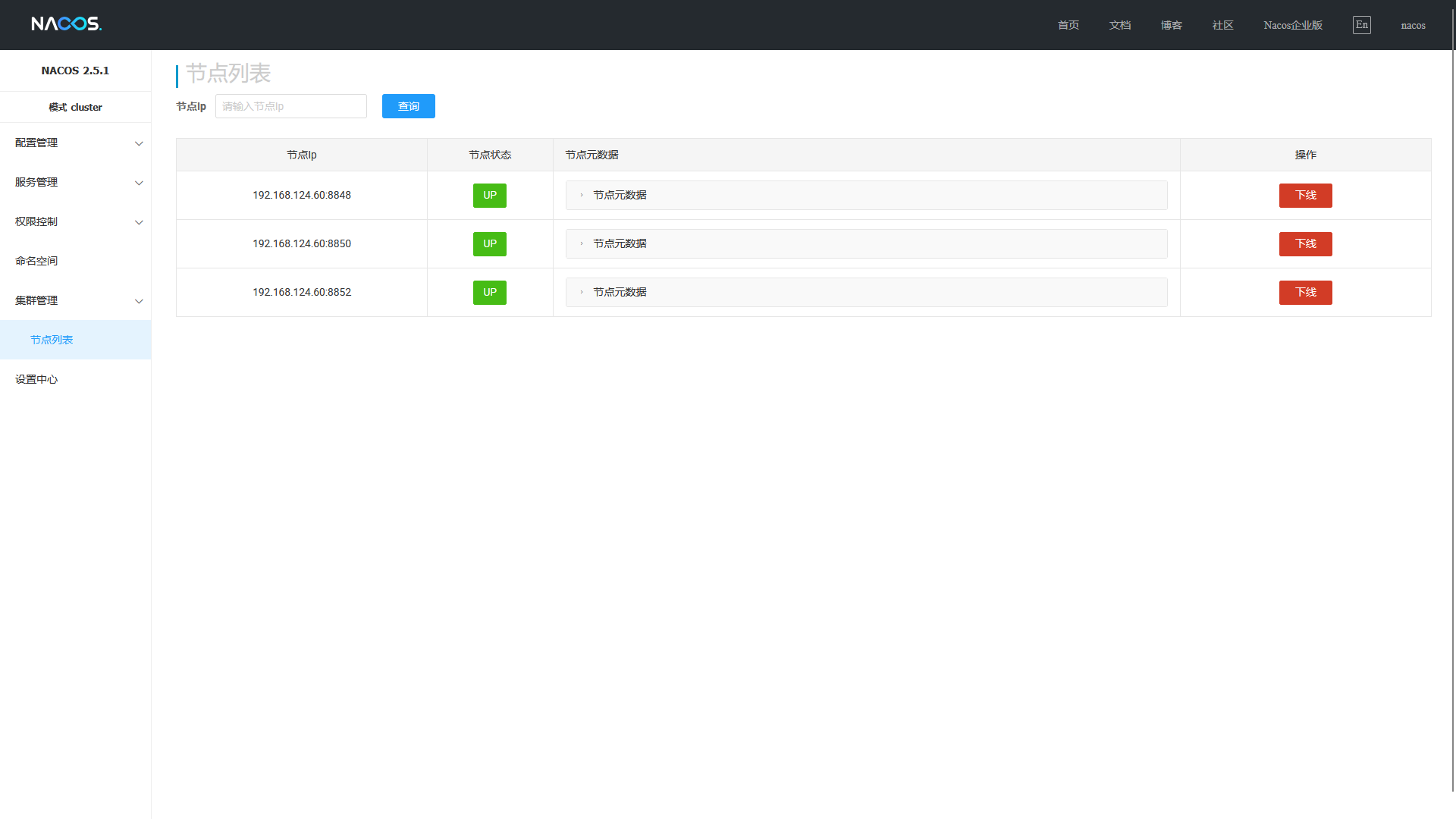
Task: Open 命名空间 in the sidebar
Action: coord(36,261)
